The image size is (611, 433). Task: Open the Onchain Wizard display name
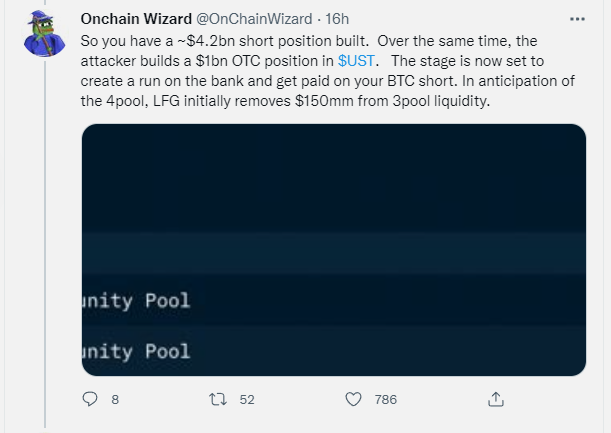(x=136, y=20)
